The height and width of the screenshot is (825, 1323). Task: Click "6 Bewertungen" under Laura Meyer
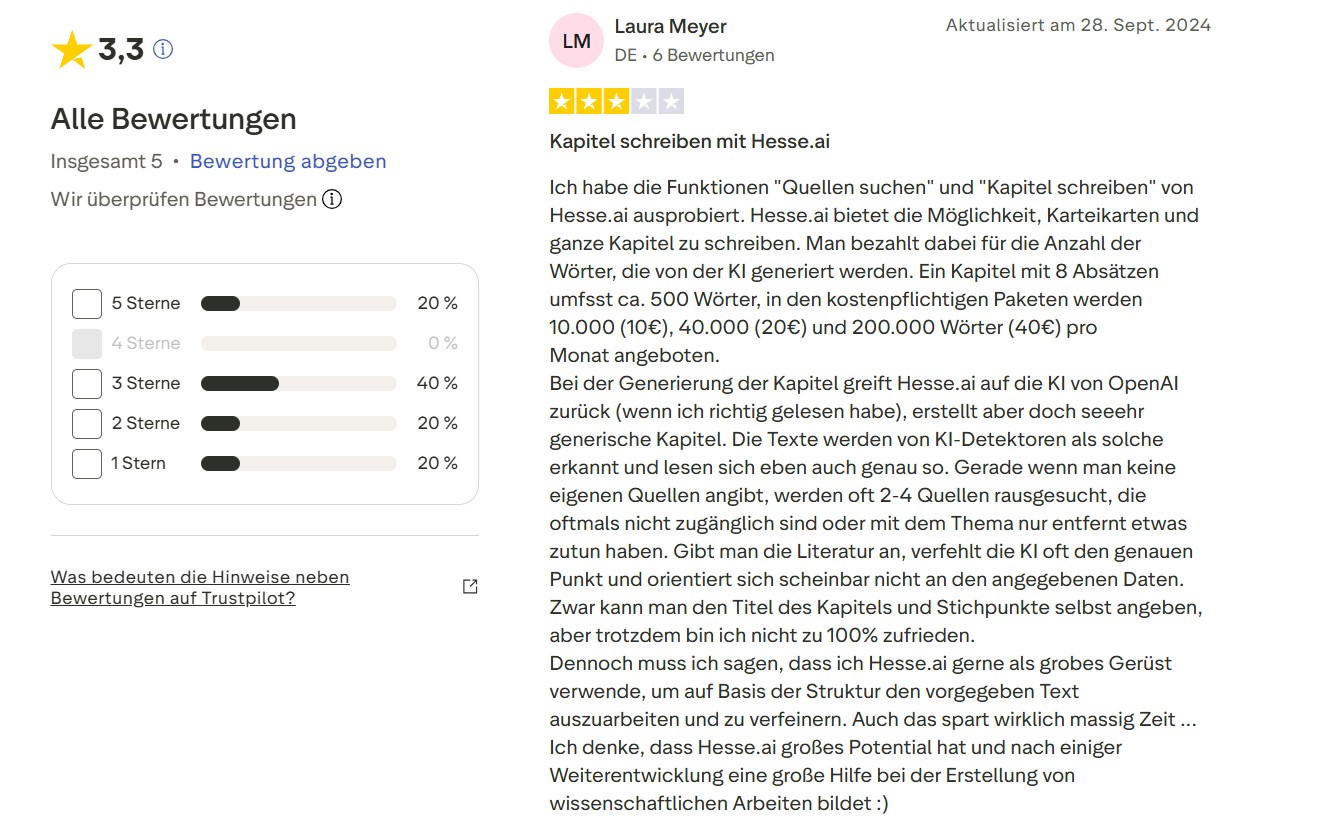click(713, 55)
